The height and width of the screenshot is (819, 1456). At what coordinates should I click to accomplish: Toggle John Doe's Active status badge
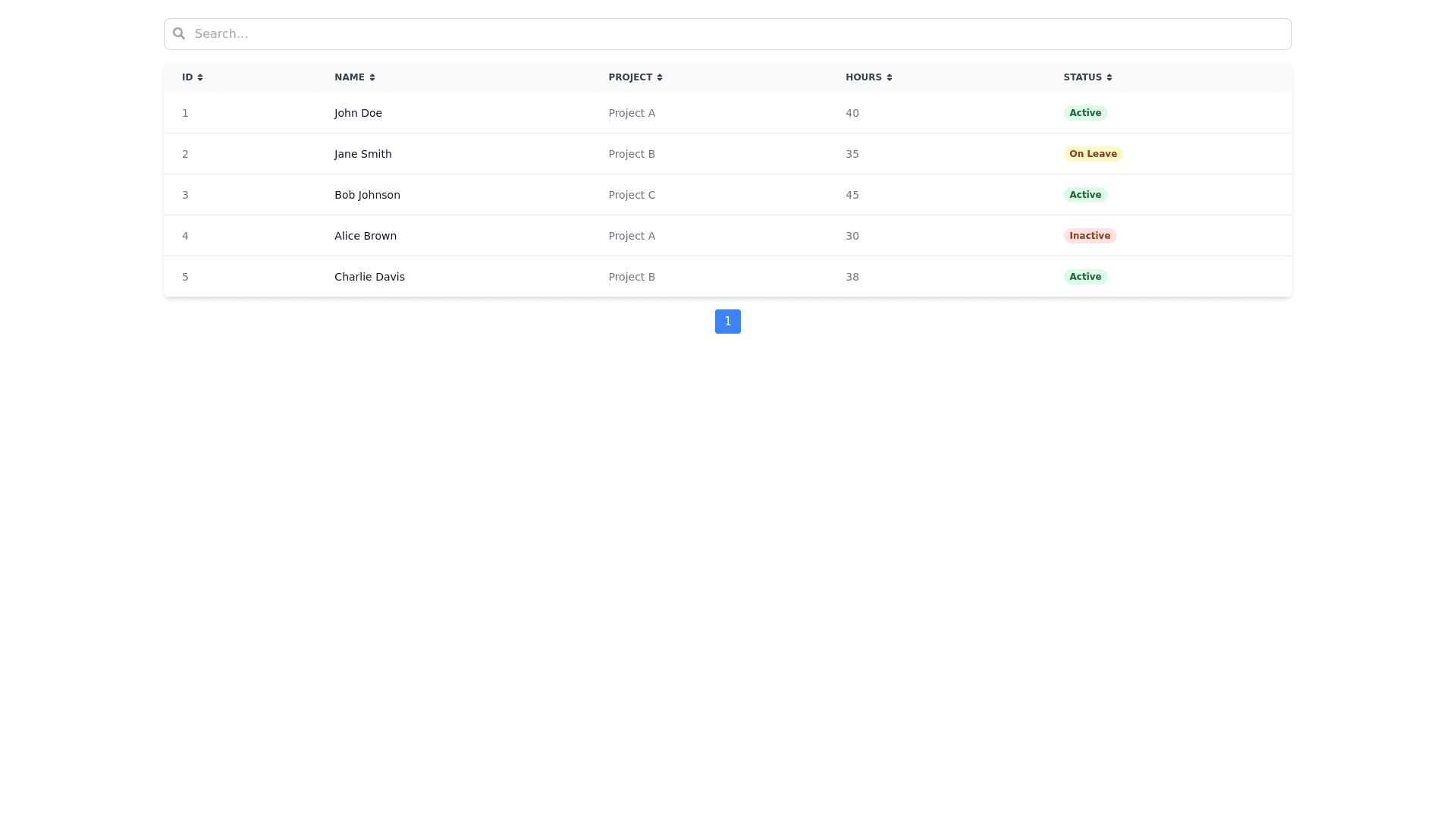(1085, 112)
